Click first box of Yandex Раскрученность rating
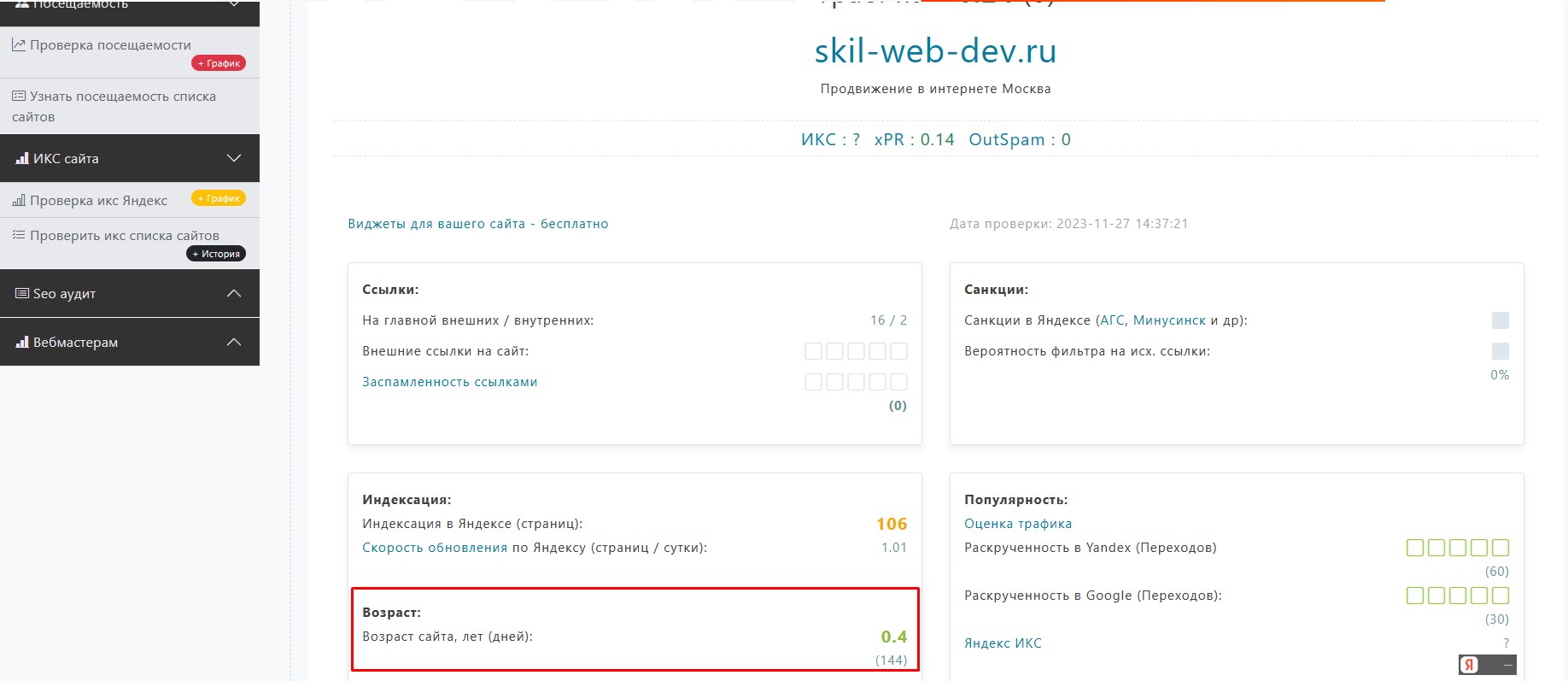Screen dimensions: 1568x681 click(1415, 548)
